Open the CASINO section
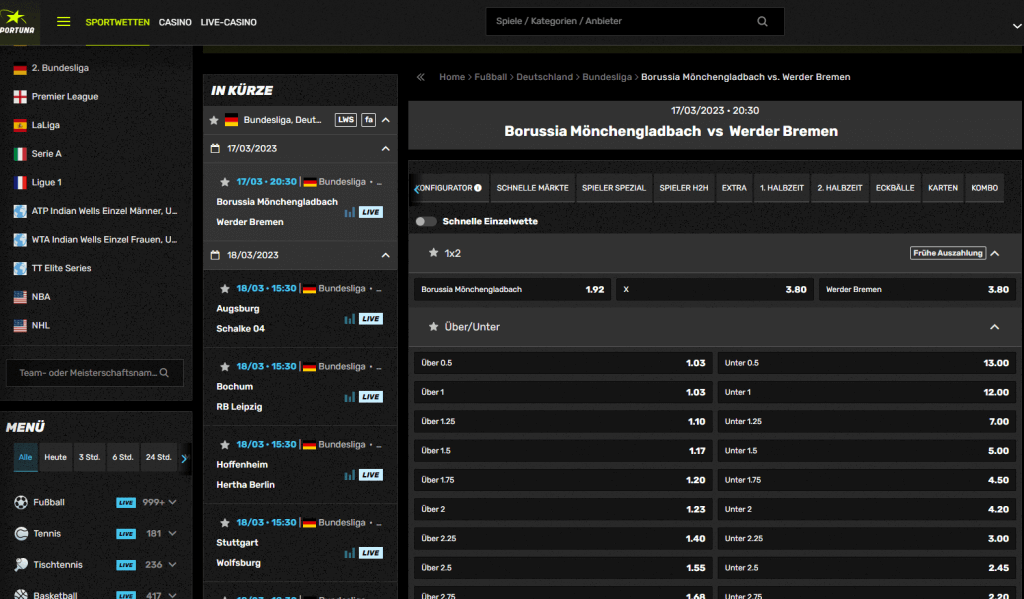 (x=175, y=22)
